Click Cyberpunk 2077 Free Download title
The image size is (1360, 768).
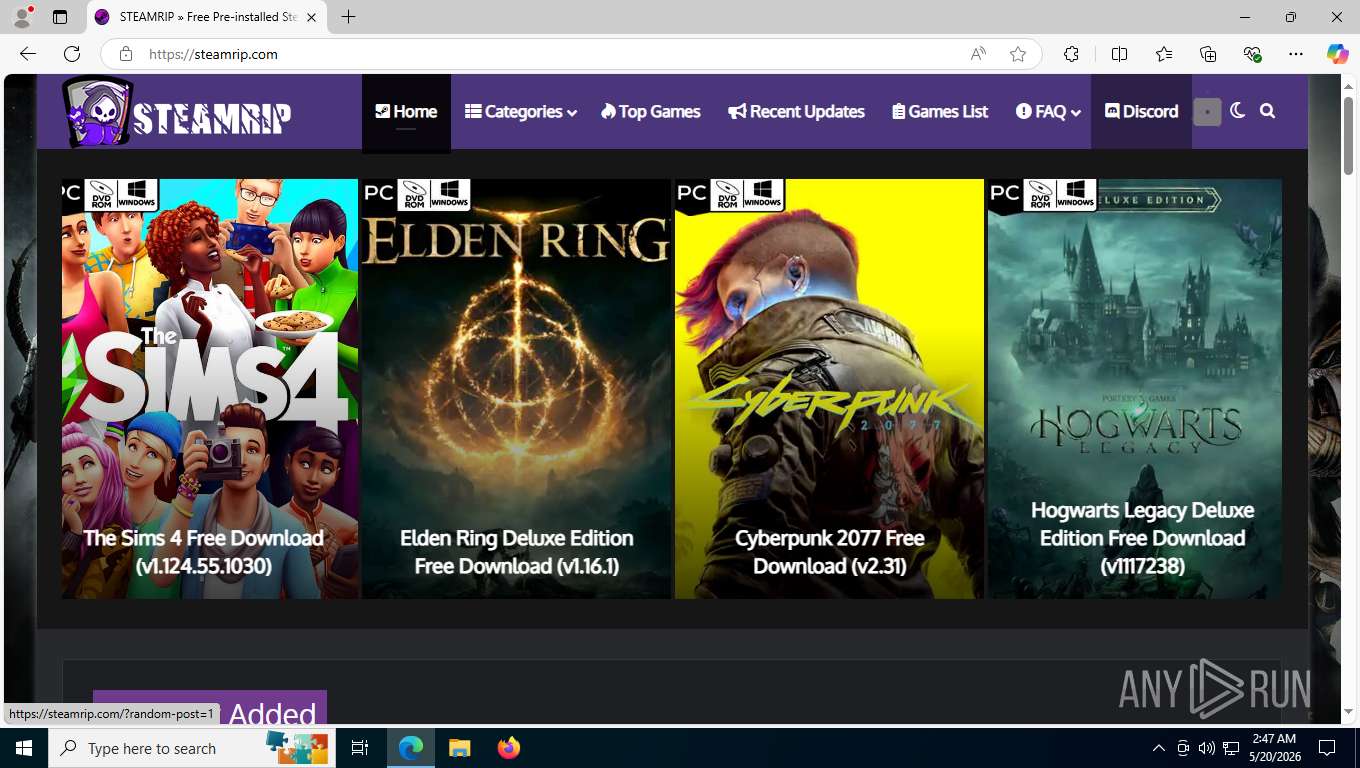(829, 552)
